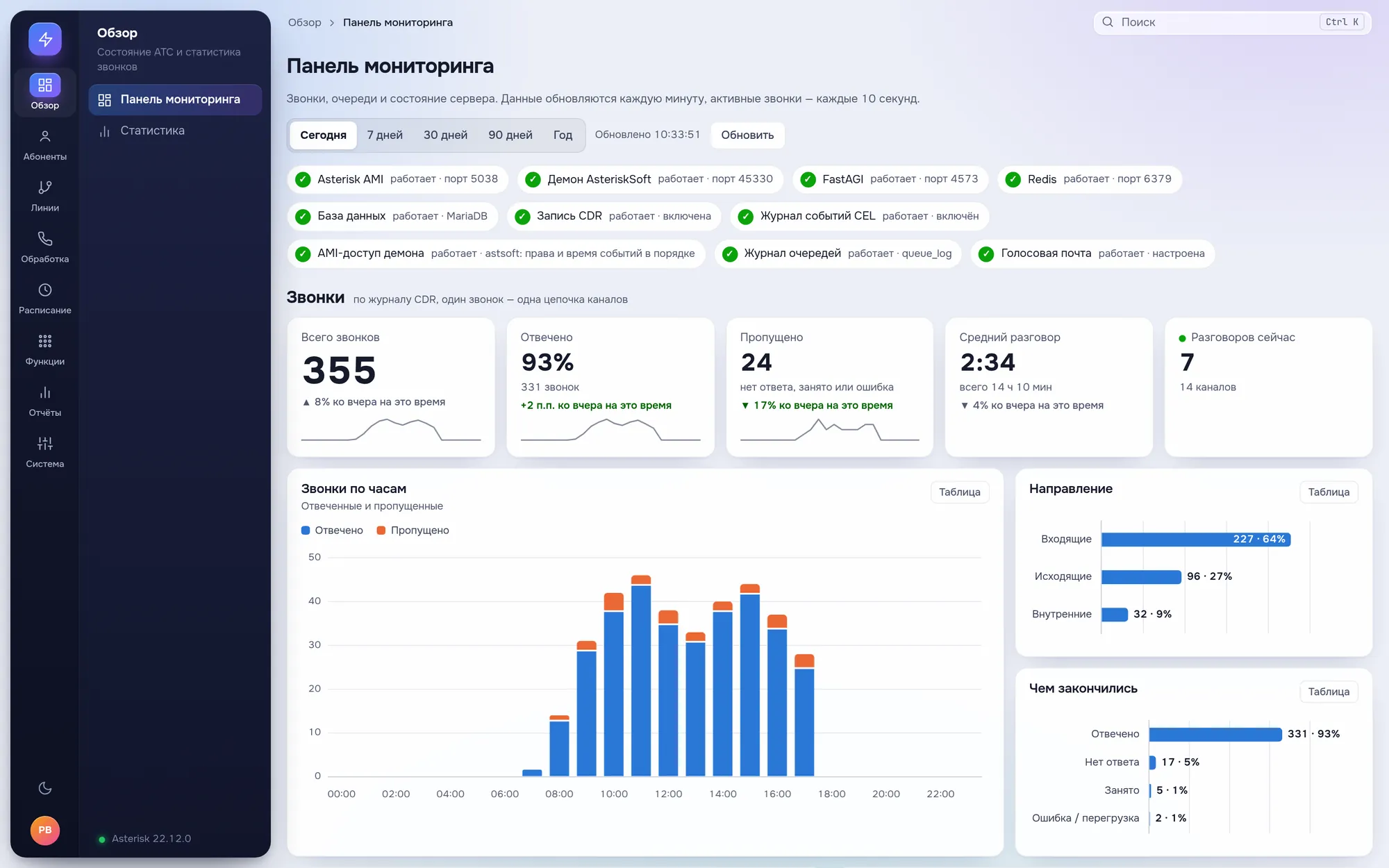Click the Asterisk AMI green check icon

(x=303, y=179)
